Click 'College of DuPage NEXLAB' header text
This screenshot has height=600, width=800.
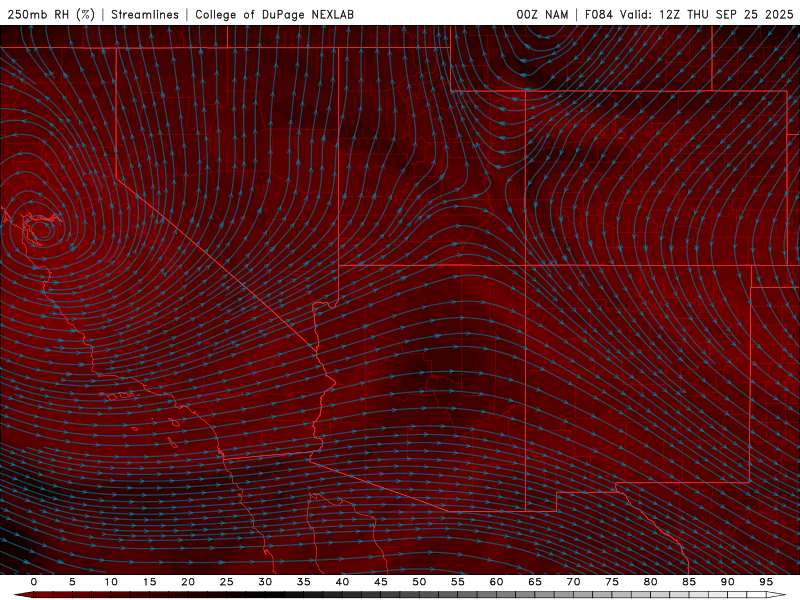[x=274, y=14]
